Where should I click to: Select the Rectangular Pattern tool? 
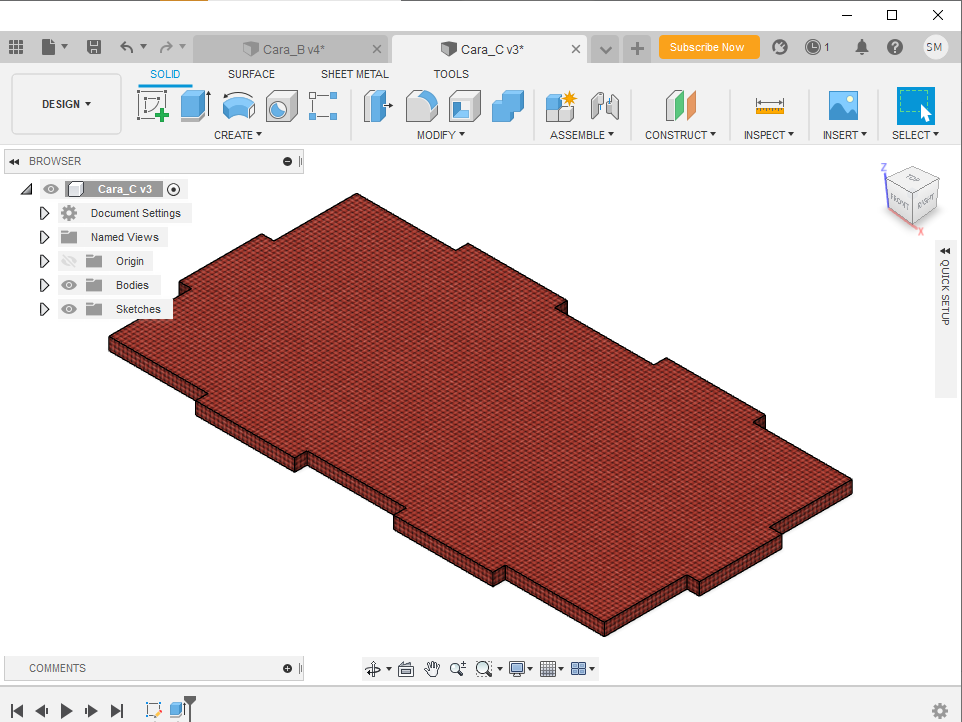(323, 106)
